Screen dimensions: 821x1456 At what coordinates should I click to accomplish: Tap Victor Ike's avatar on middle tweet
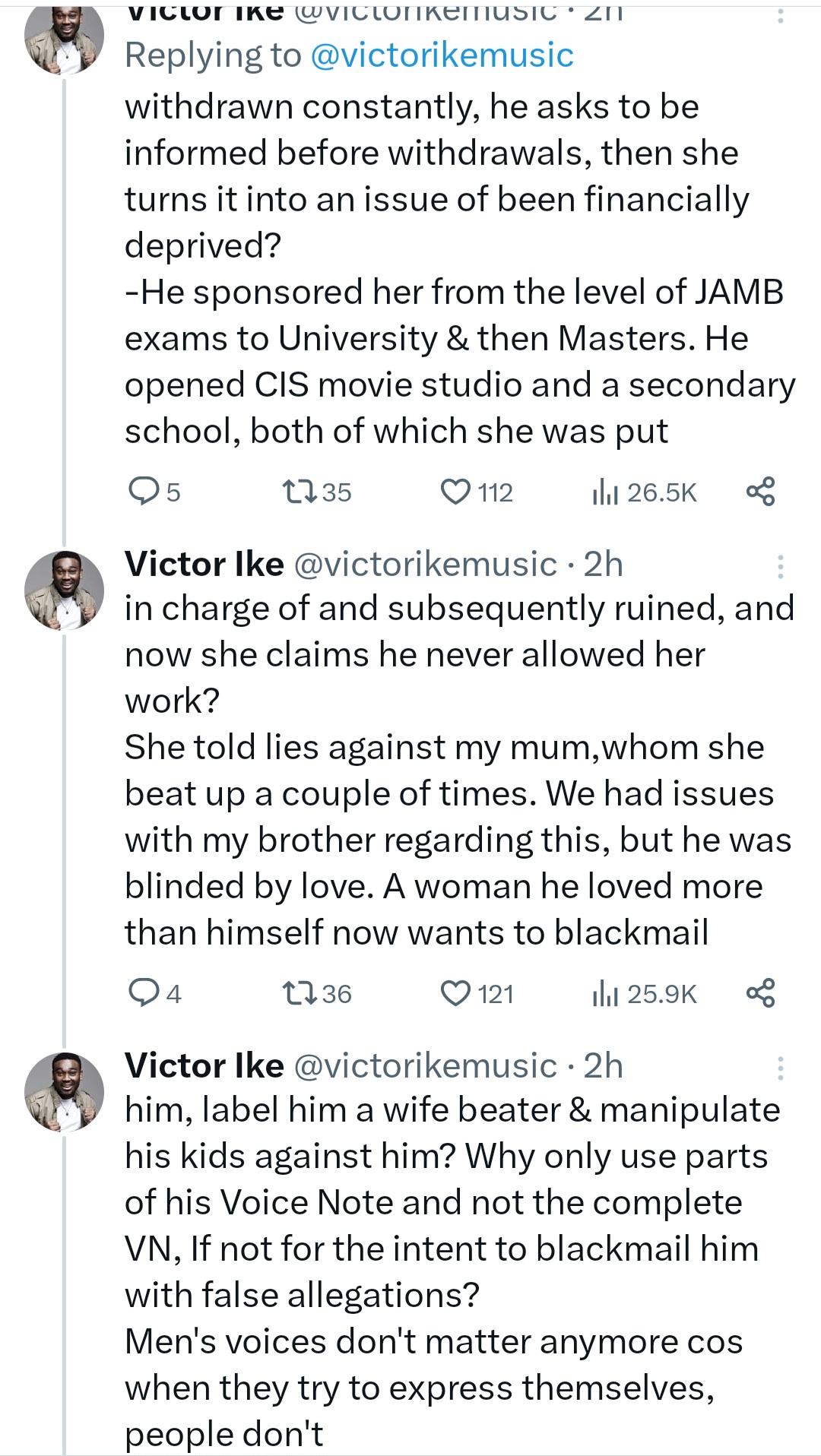point(64,590)
